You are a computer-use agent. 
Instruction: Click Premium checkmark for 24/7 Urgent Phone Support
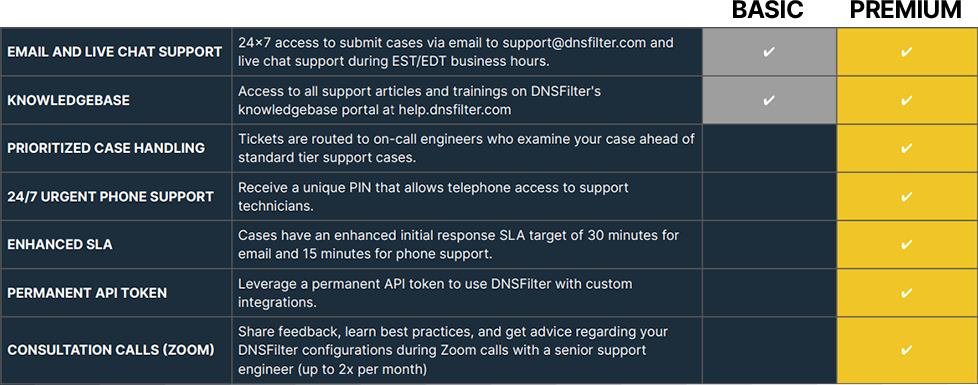click(907, 197)
